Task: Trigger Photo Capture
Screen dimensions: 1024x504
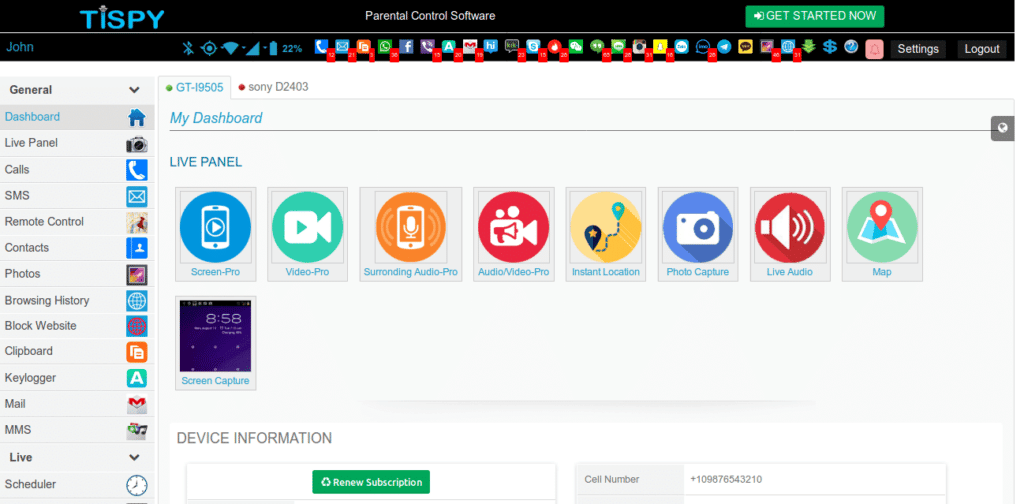Action: [x=698, y=234]
